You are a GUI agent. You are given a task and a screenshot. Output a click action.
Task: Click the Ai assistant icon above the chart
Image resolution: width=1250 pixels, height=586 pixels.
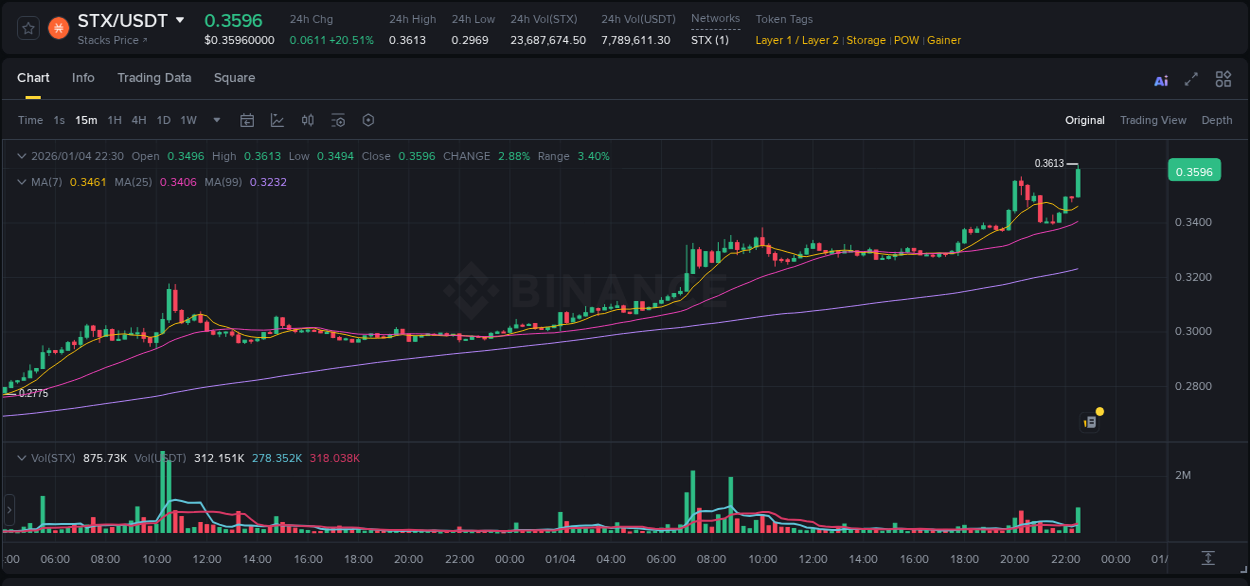coord(1160,79)
